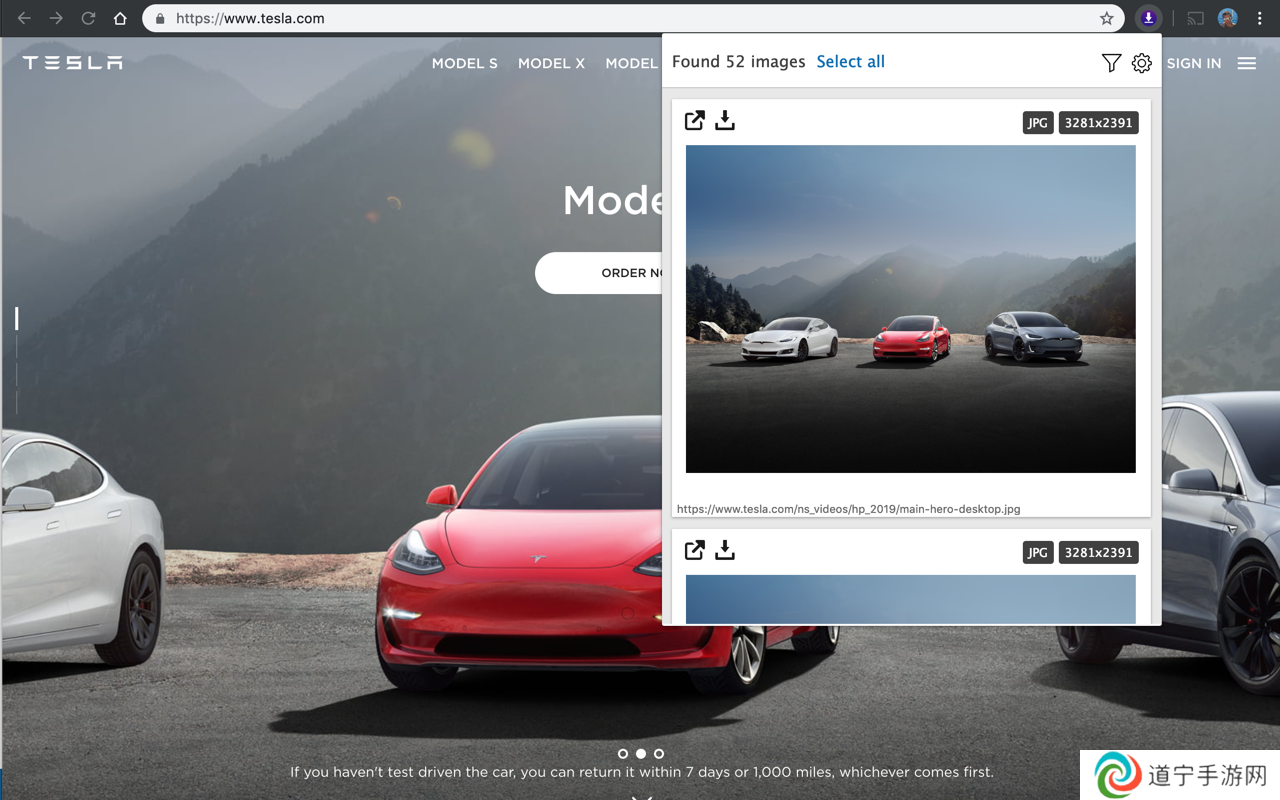Click the three-car preview thumbnail
The image size is (1280, 800).
pyautogui.click(x=911, y=309)
